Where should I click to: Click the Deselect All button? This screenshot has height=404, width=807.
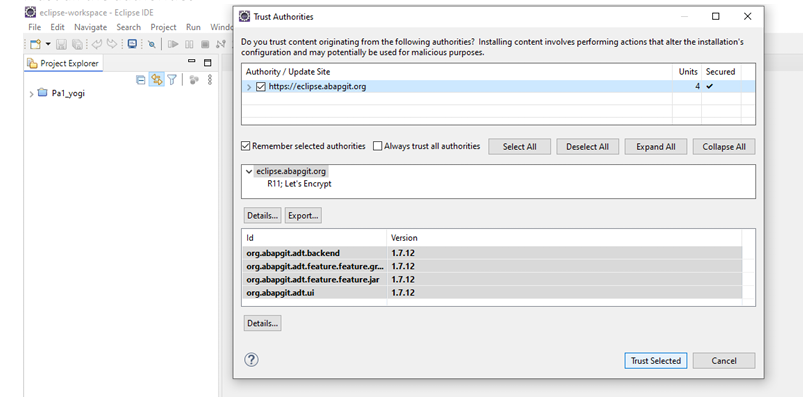(x=587, y=147)
